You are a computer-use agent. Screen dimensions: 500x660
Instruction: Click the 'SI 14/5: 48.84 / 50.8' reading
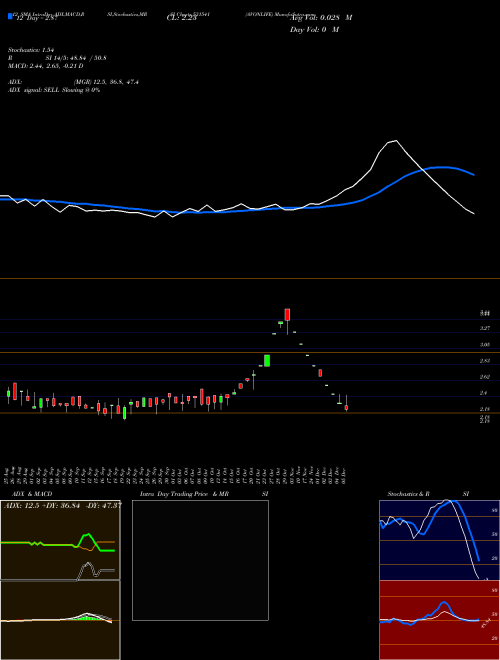click(x=76, y=58)
